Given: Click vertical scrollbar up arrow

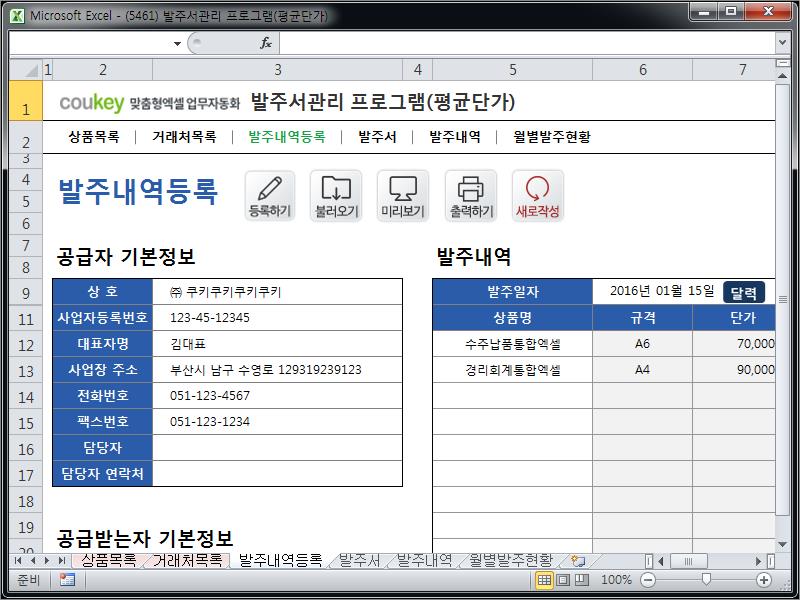Looking at the screenshot, I should [x=782, y=76].
